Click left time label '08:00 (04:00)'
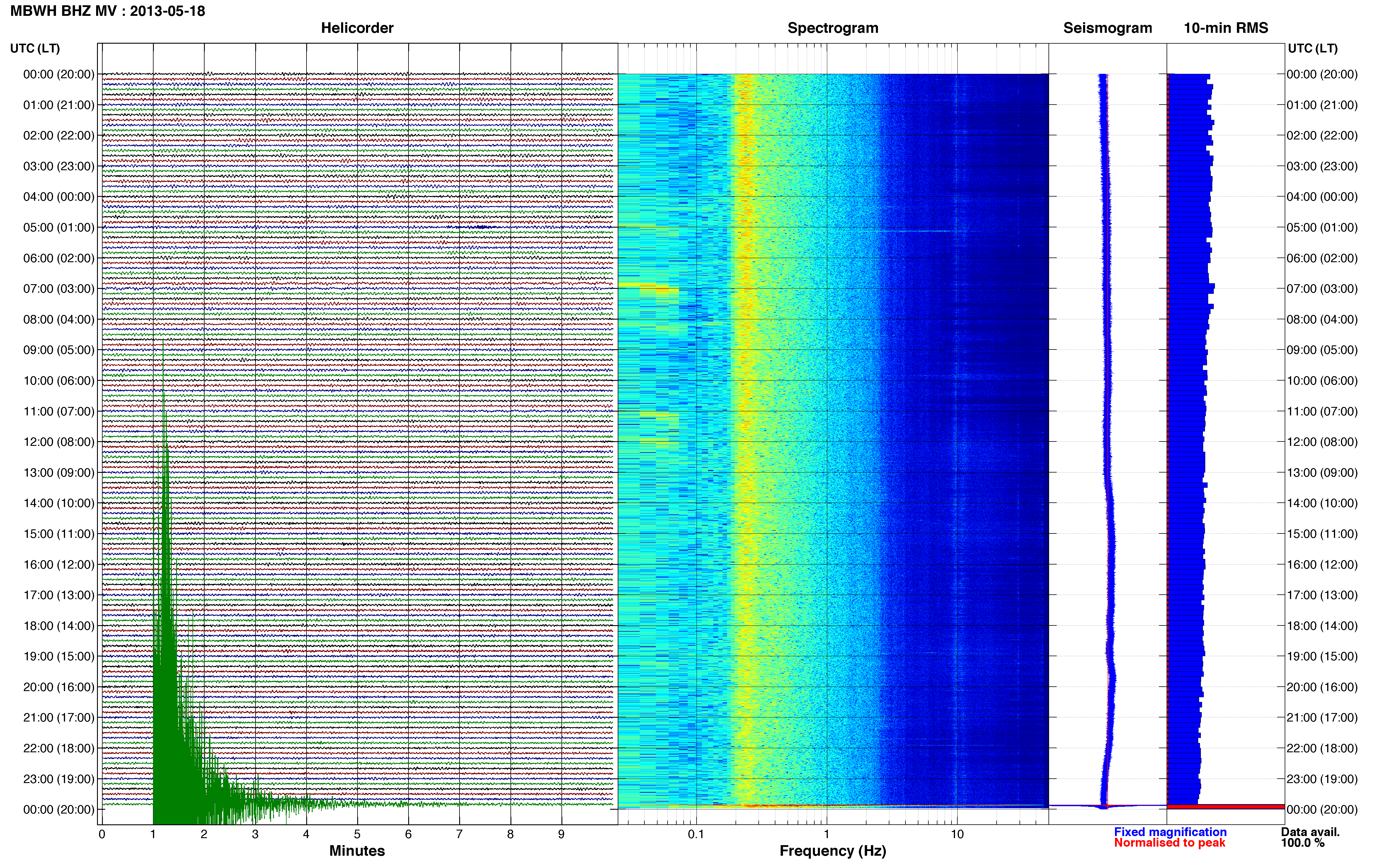Viewport: 1389px width, 868px height. coord(59,319)
